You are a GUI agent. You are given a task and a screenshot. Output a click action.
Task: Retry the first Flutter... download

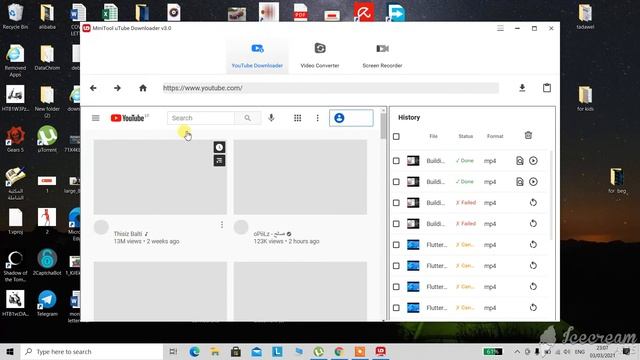point(533,244)
